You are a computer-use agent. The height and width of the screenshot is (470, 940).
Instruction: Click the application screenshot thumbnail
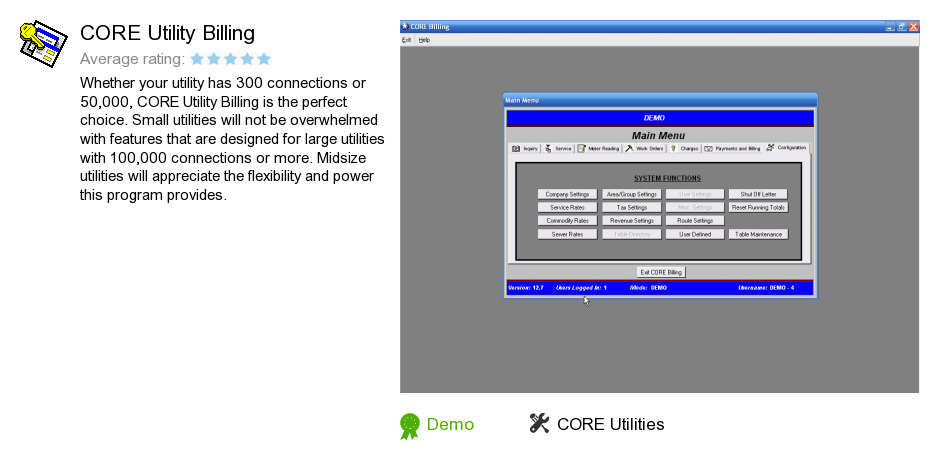(659, 206)
